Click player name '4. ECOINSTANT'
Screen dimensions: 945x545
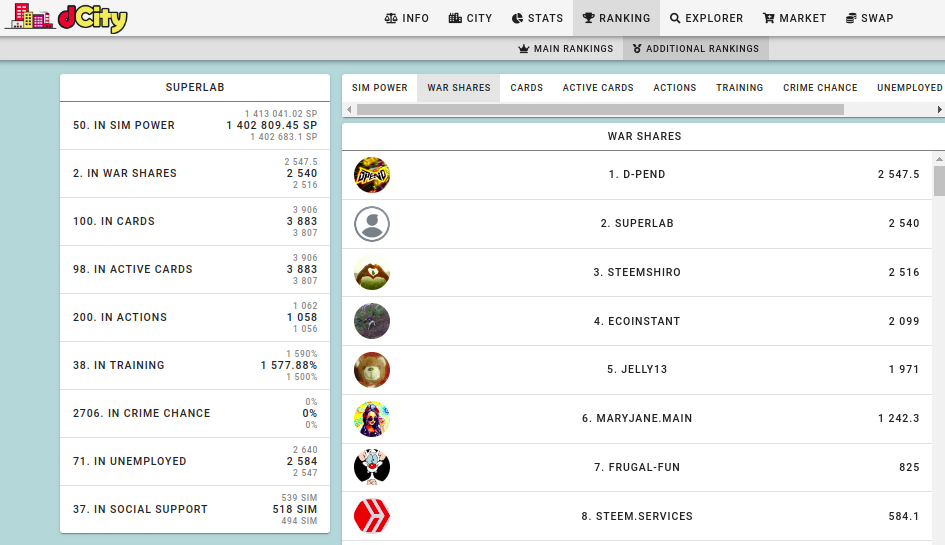[637, 321]
